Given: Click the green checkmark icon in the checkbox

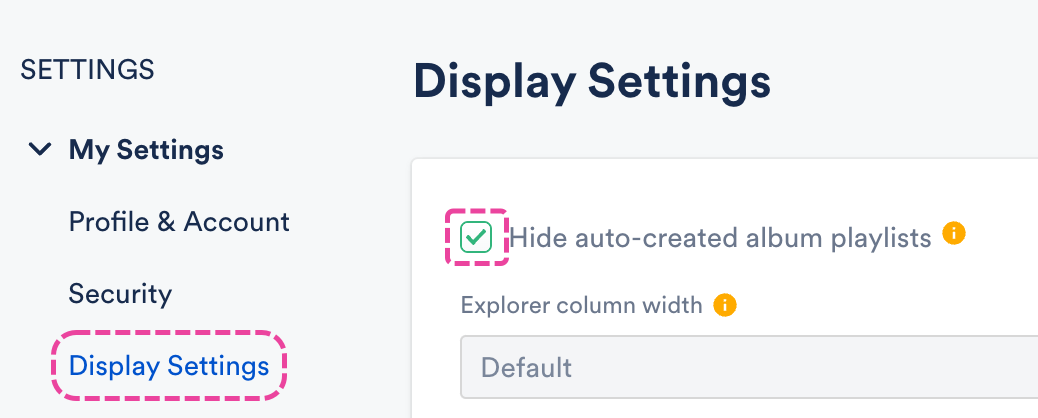Looking at the screenshot, I should click(476, 237).
